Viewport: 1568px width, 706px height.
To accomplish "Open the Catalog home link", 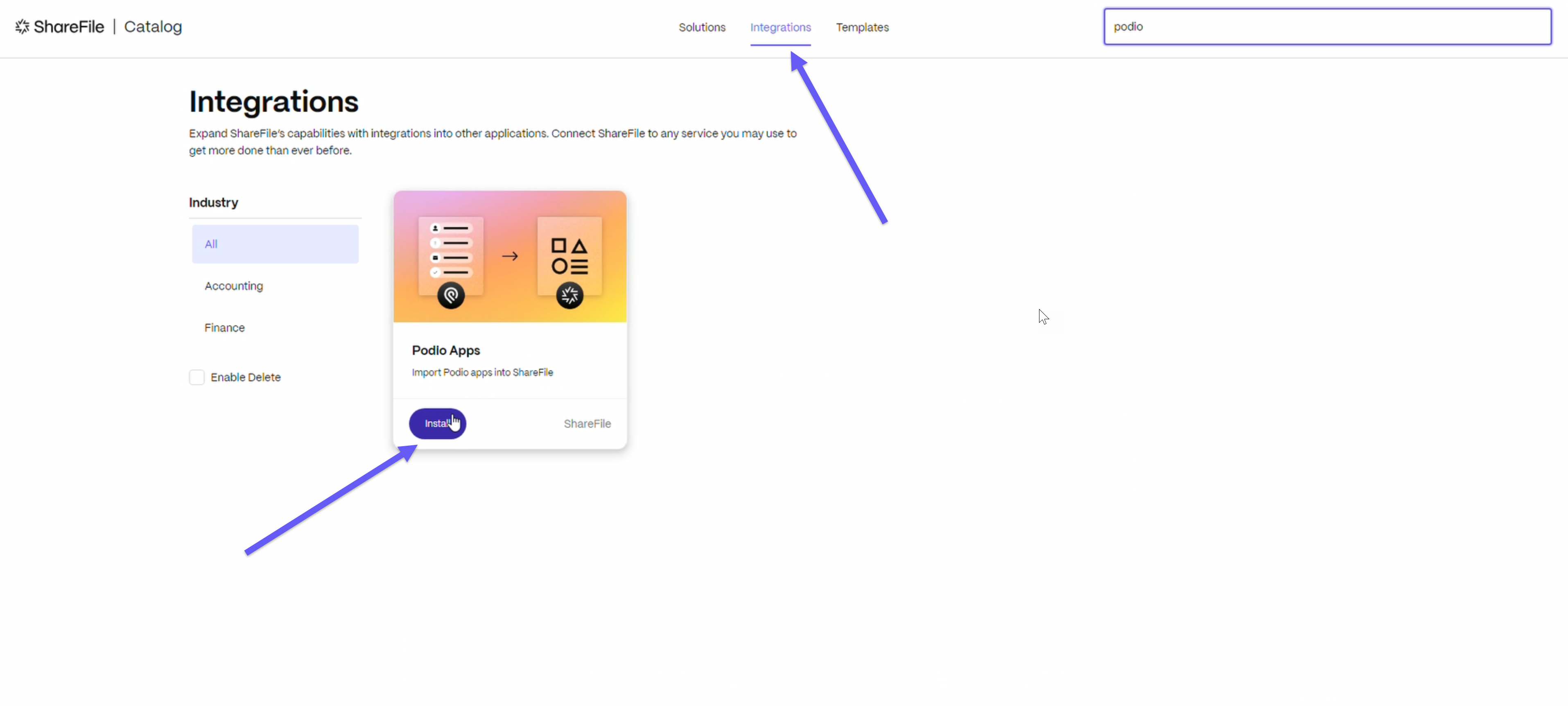I will [x=153, y=27].
